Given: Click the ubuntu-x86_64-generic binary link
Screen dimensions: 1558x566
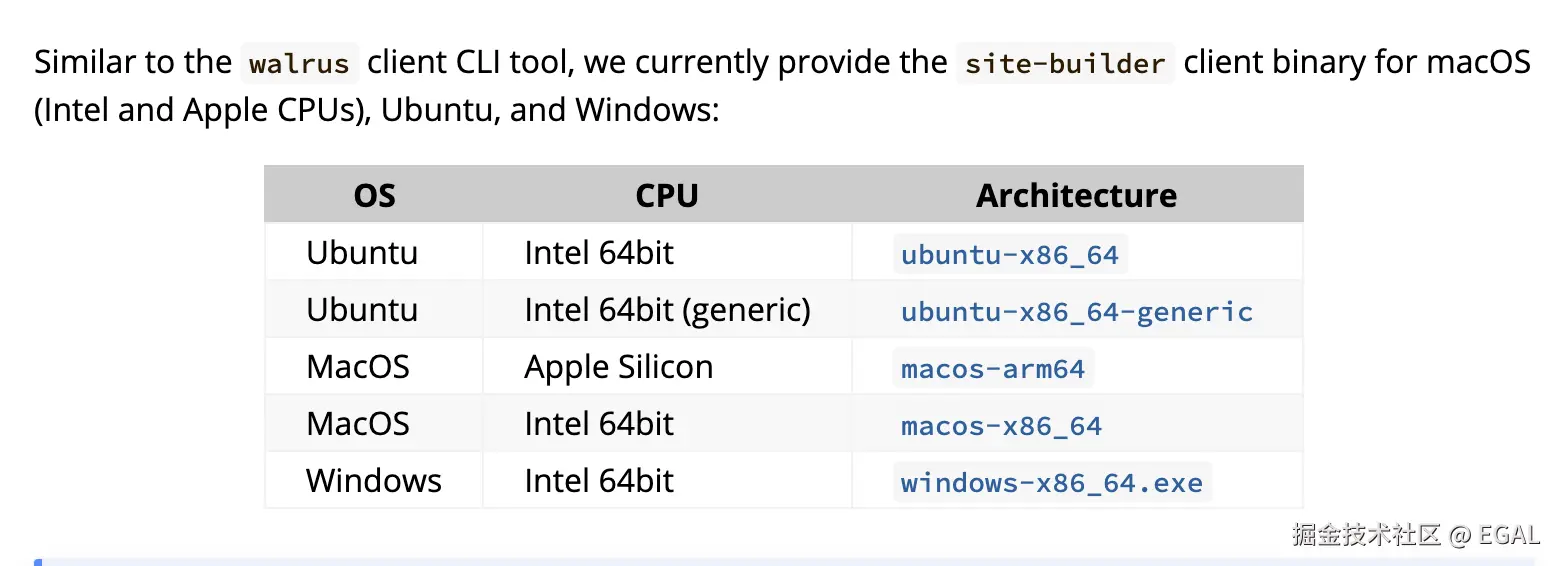Looking at the screenshot, I should [1076, 312].
